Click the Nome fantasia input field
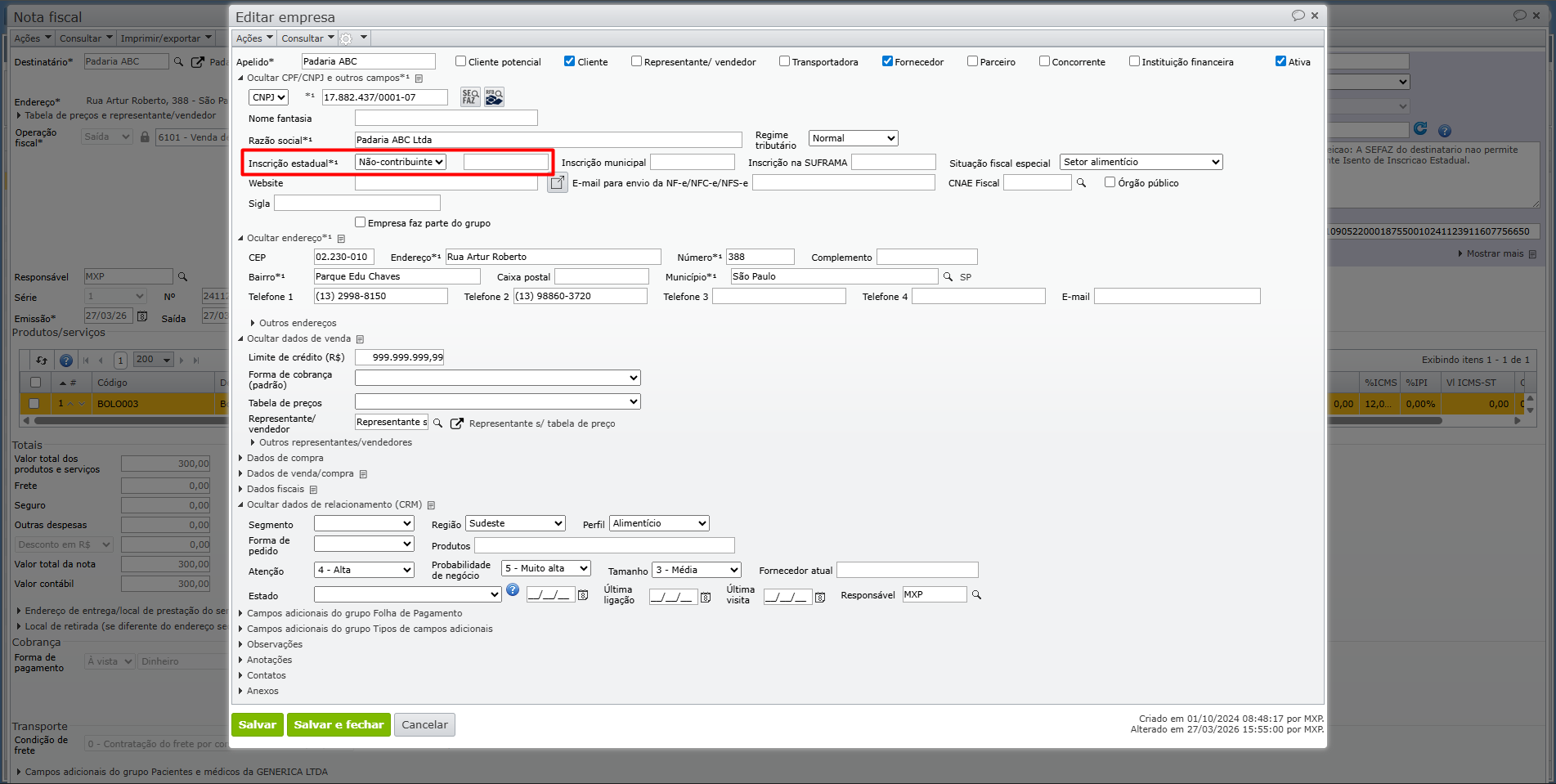This screenshot has width=1556, height=784. (446, 119)
